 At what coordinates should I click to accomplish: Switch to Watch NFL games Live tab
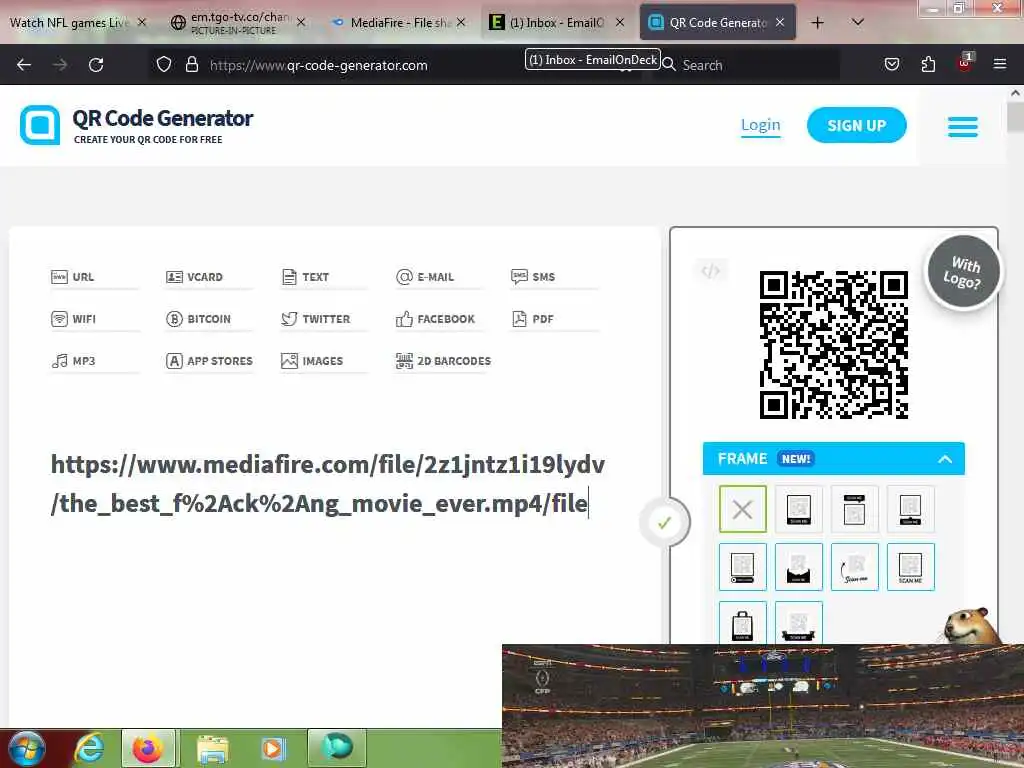pyautogui.click(x=69, y=23)
